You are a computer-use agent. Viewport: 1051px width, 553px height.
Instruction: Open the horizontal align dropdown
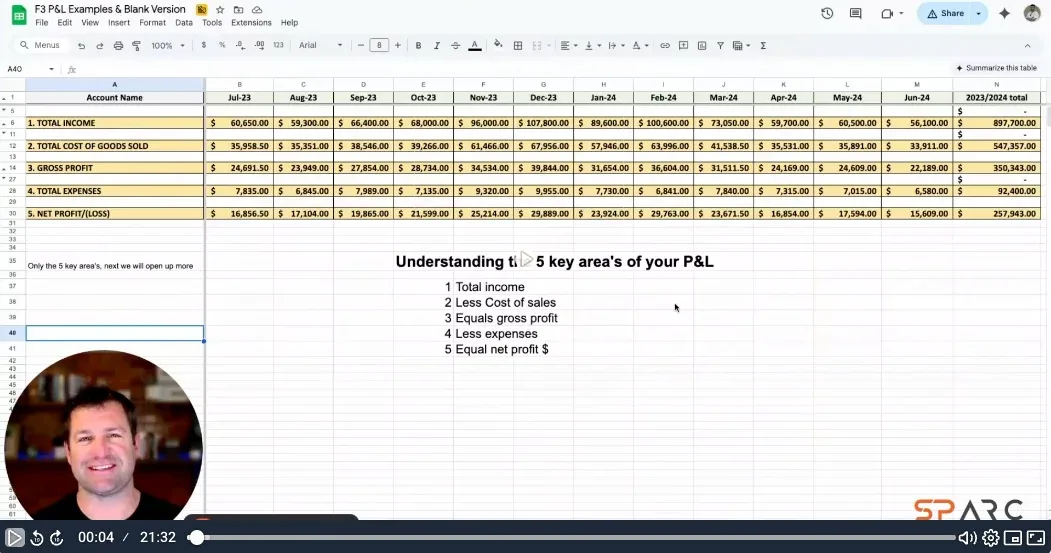pyautogui.click(x=568, y=46)
